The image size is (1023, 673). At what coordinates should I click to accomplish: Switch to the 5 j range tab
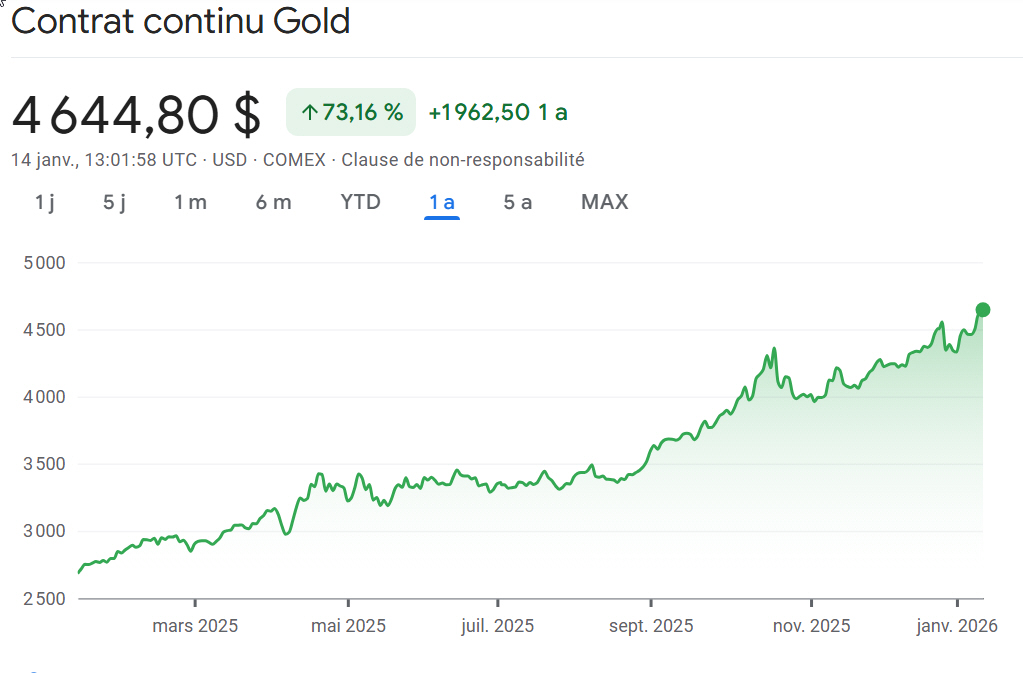click(115, 202)
